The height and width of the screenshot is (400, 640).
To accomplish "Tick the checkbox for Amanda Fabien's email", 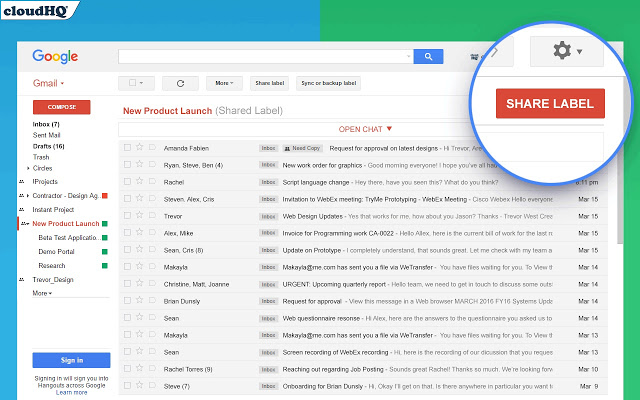I will point(127,147).
